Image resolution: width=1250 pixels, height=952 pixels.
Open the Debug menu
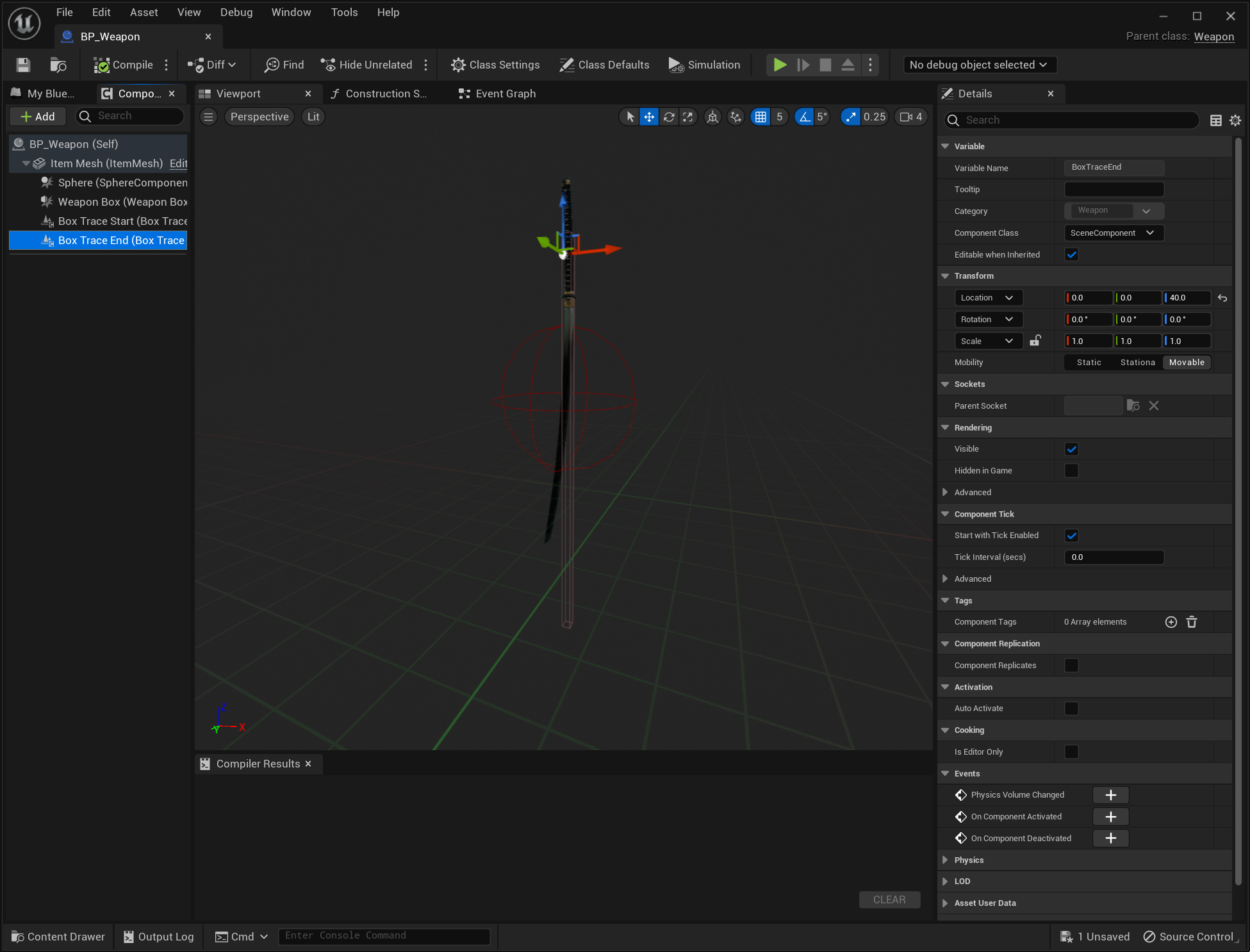[236, 12]
